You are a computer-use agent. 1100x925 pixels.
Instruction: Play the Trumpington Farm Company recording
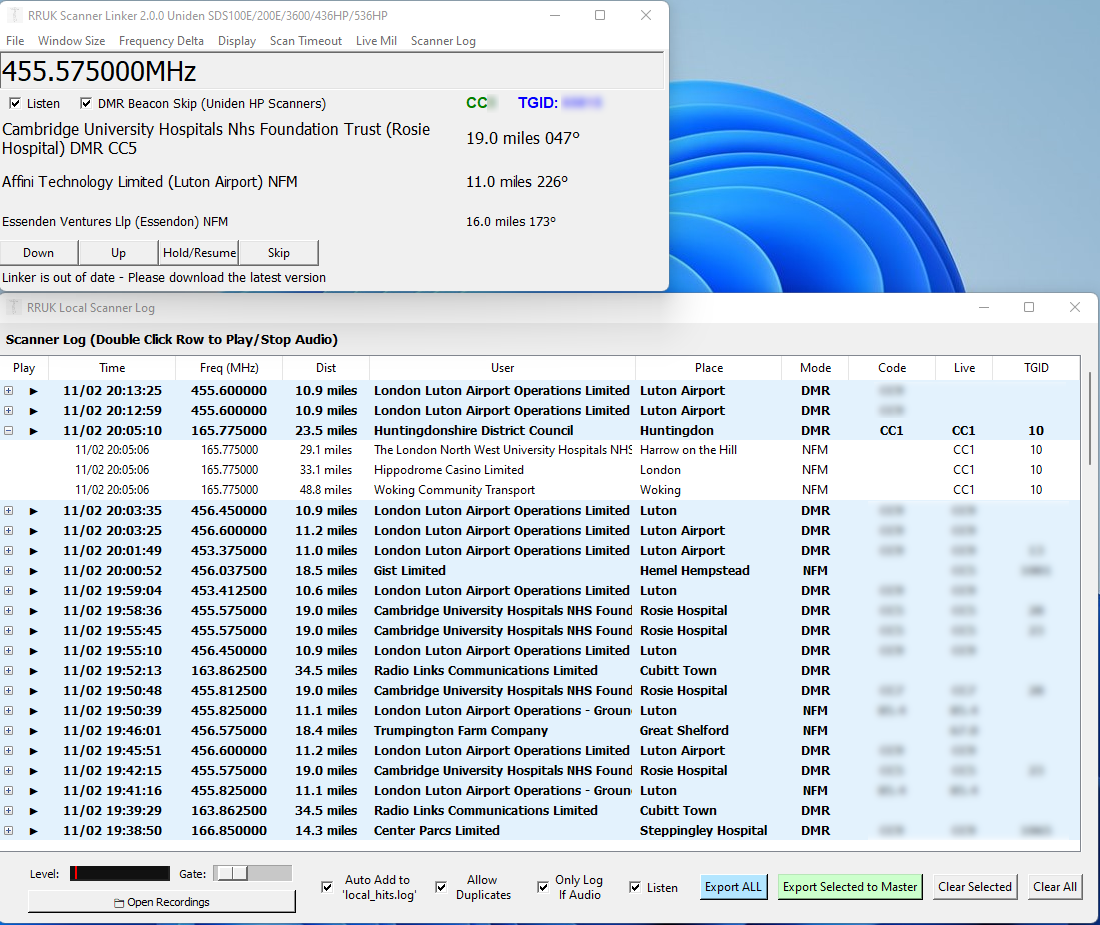click(34, 730)
